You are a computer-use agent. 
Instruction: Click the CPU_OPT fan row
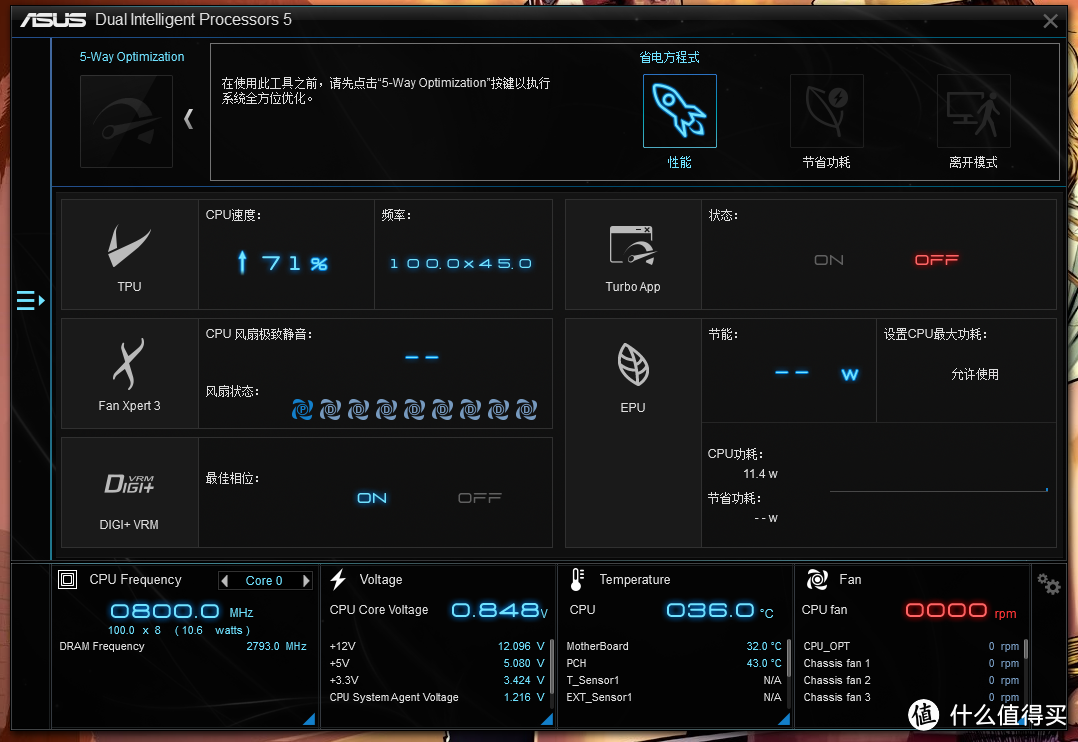point(911,646)
